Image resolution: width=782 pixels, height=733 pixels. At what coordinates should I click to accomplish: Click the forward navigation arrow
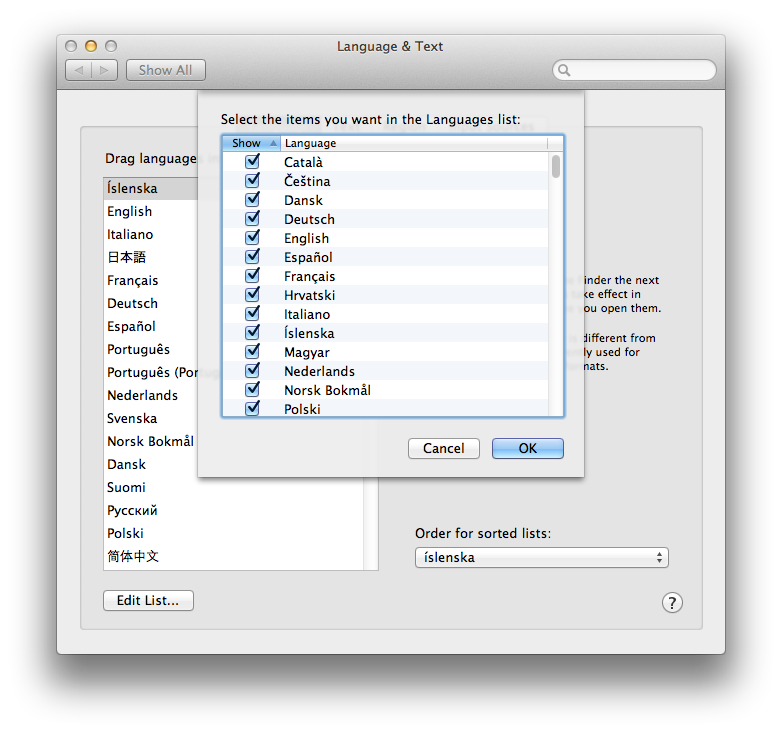click(x=105, y=70)
